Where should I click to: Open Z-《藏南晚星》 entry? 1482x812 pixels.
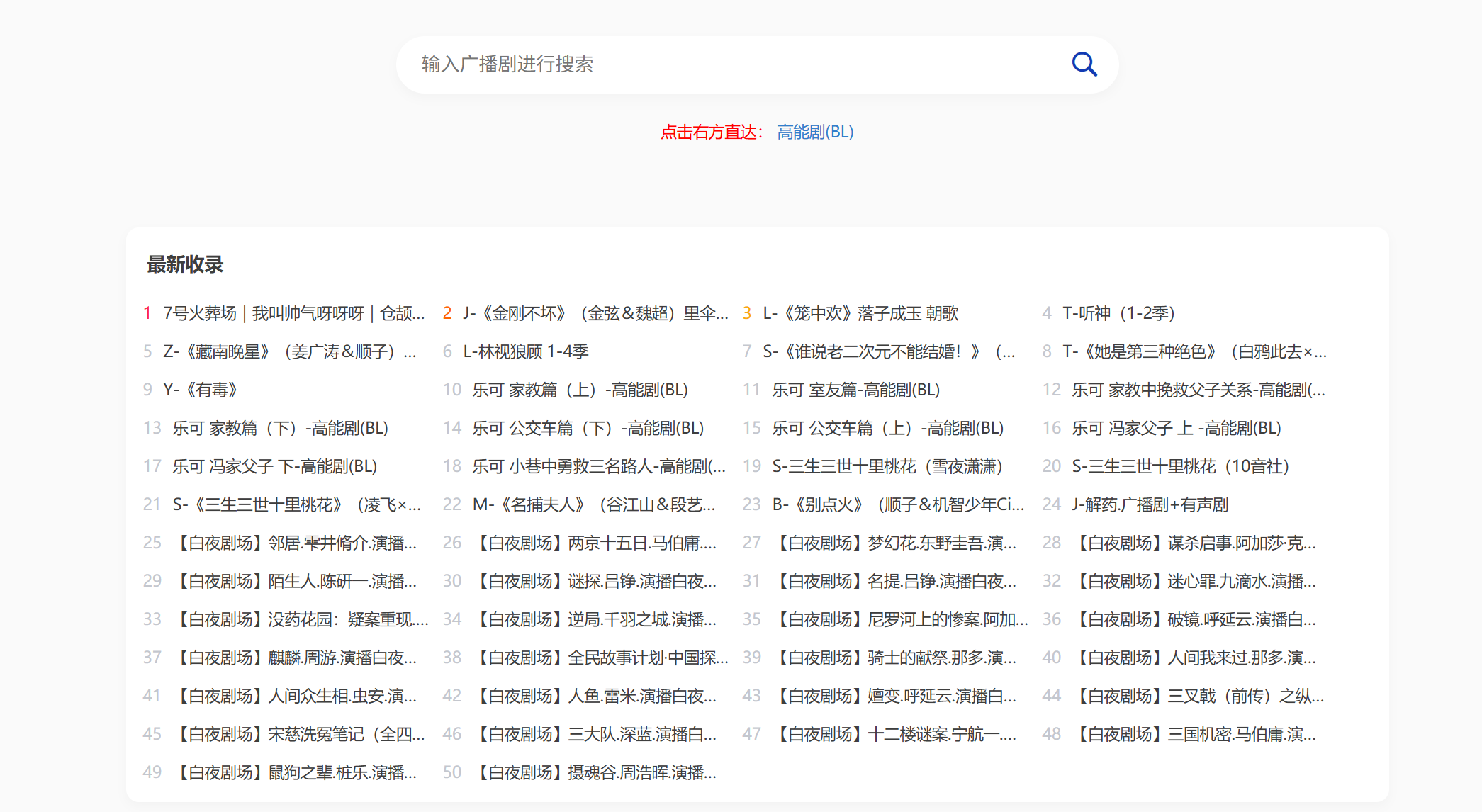[290, 351]
